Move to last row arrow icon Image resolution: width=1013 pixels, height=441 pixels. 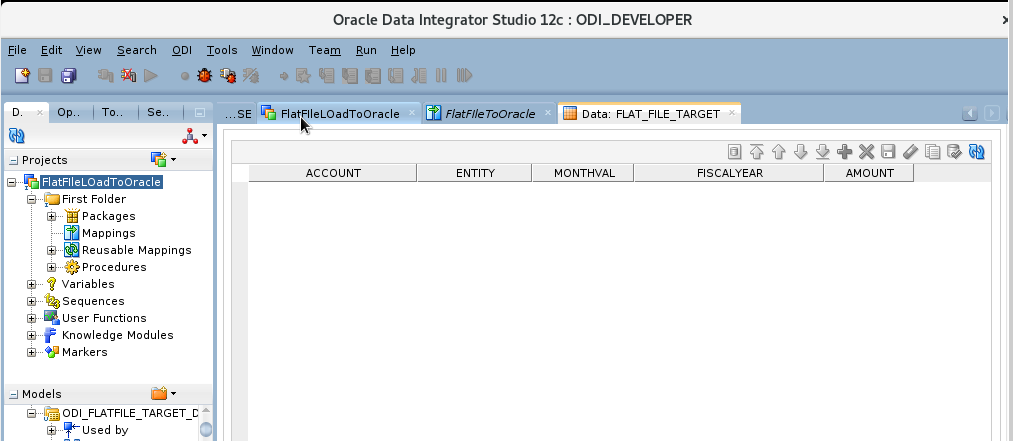822,152
